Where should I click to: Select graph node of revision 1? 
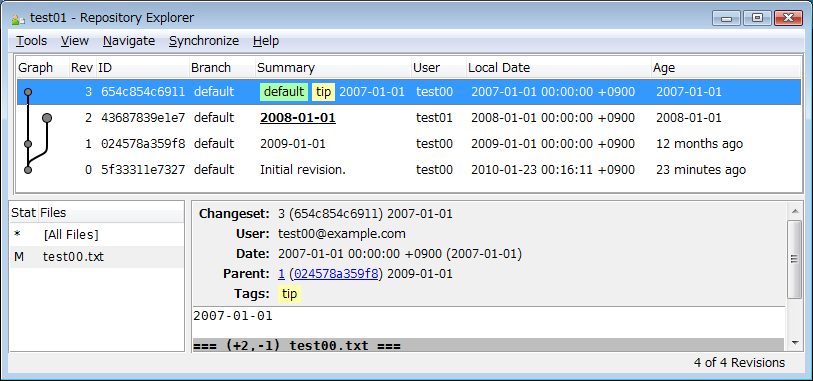coord(28,144)
